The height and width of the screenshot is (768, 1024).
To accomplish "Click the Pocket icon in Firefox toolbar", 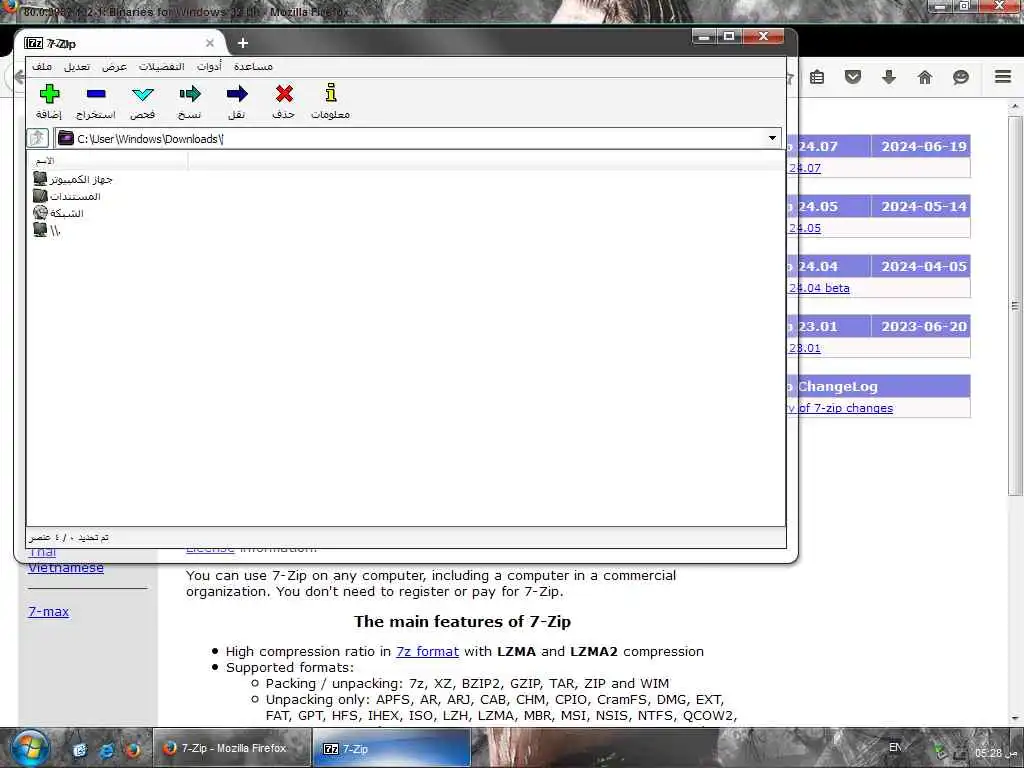I will coord(853,77).
